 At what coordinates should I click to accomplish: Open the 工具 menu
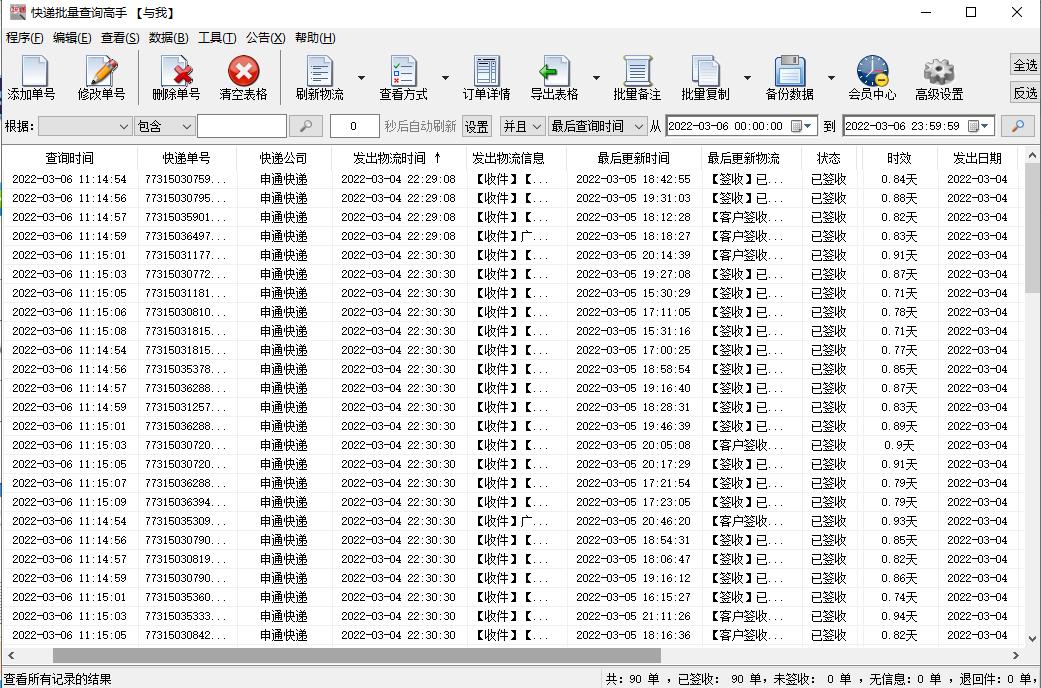(x=216, y=37)
